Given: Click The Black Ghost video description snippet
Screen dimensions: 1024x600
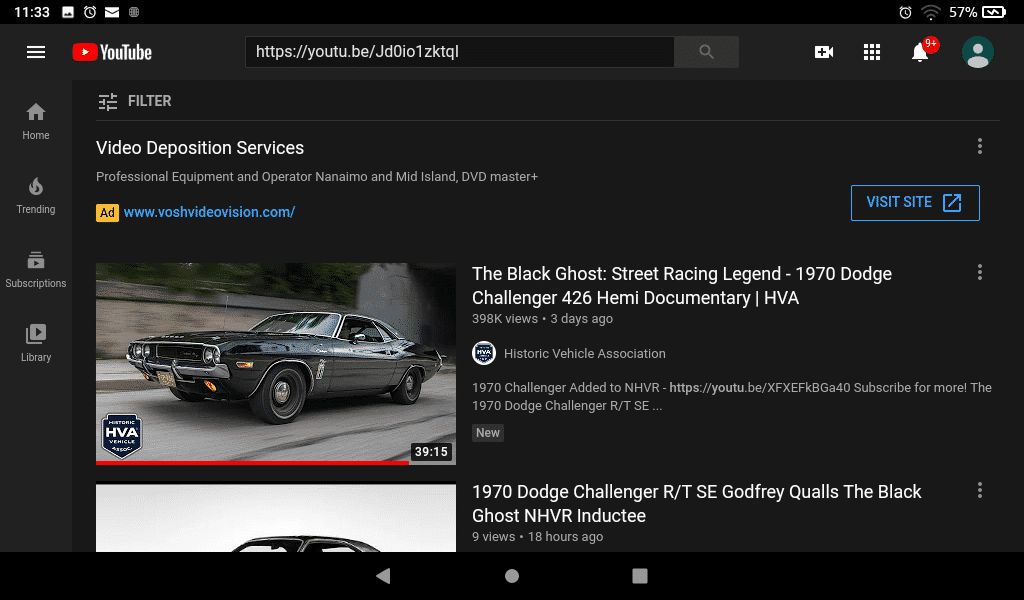Looking at the screenshot, I should pos(732,396).
